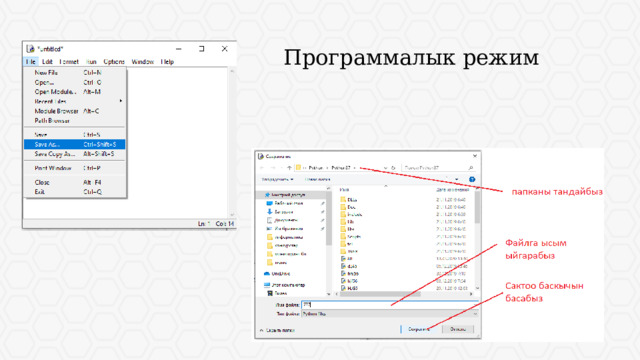Close the IDLE untitled window
Screen dimensions: 640x360
coord(224,49)
